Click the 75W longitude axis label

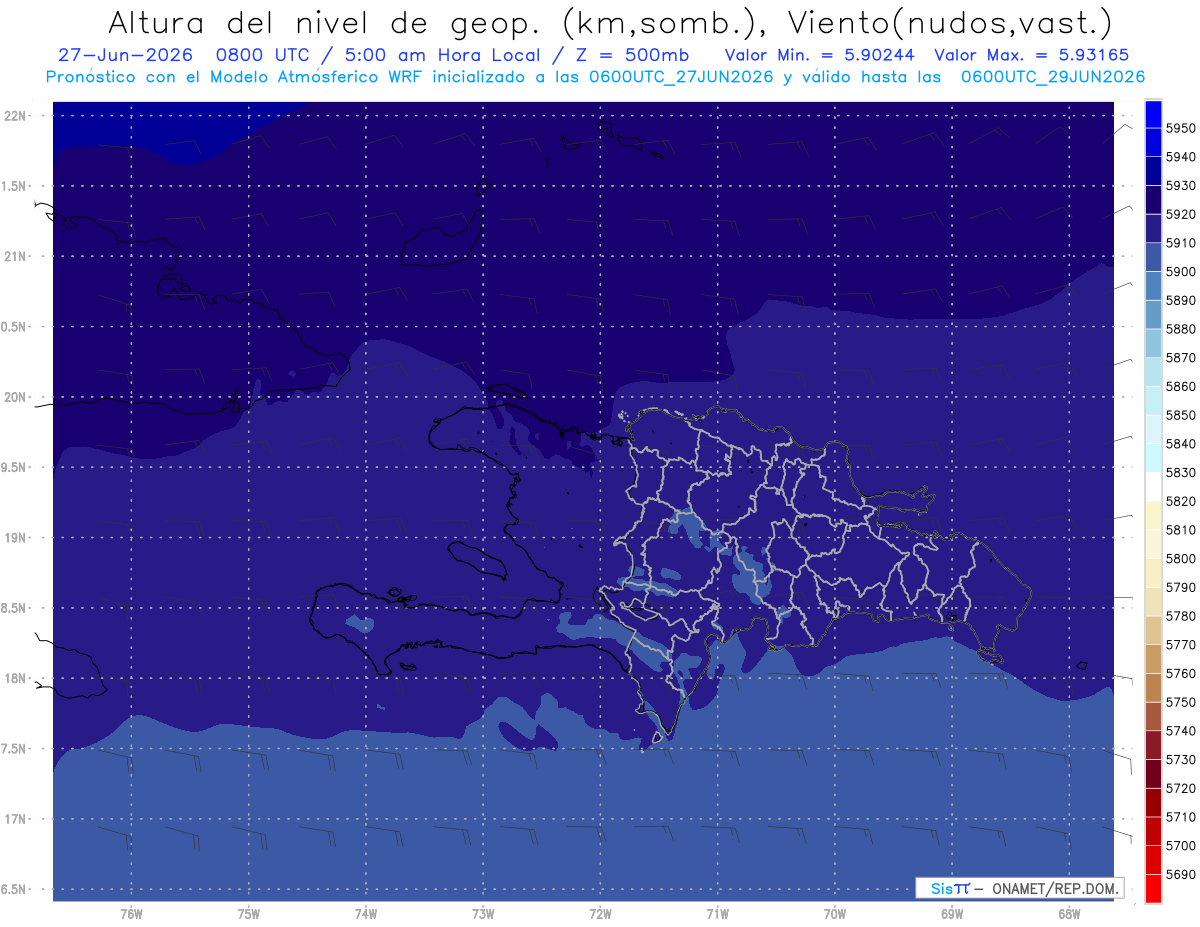(249, 914)
